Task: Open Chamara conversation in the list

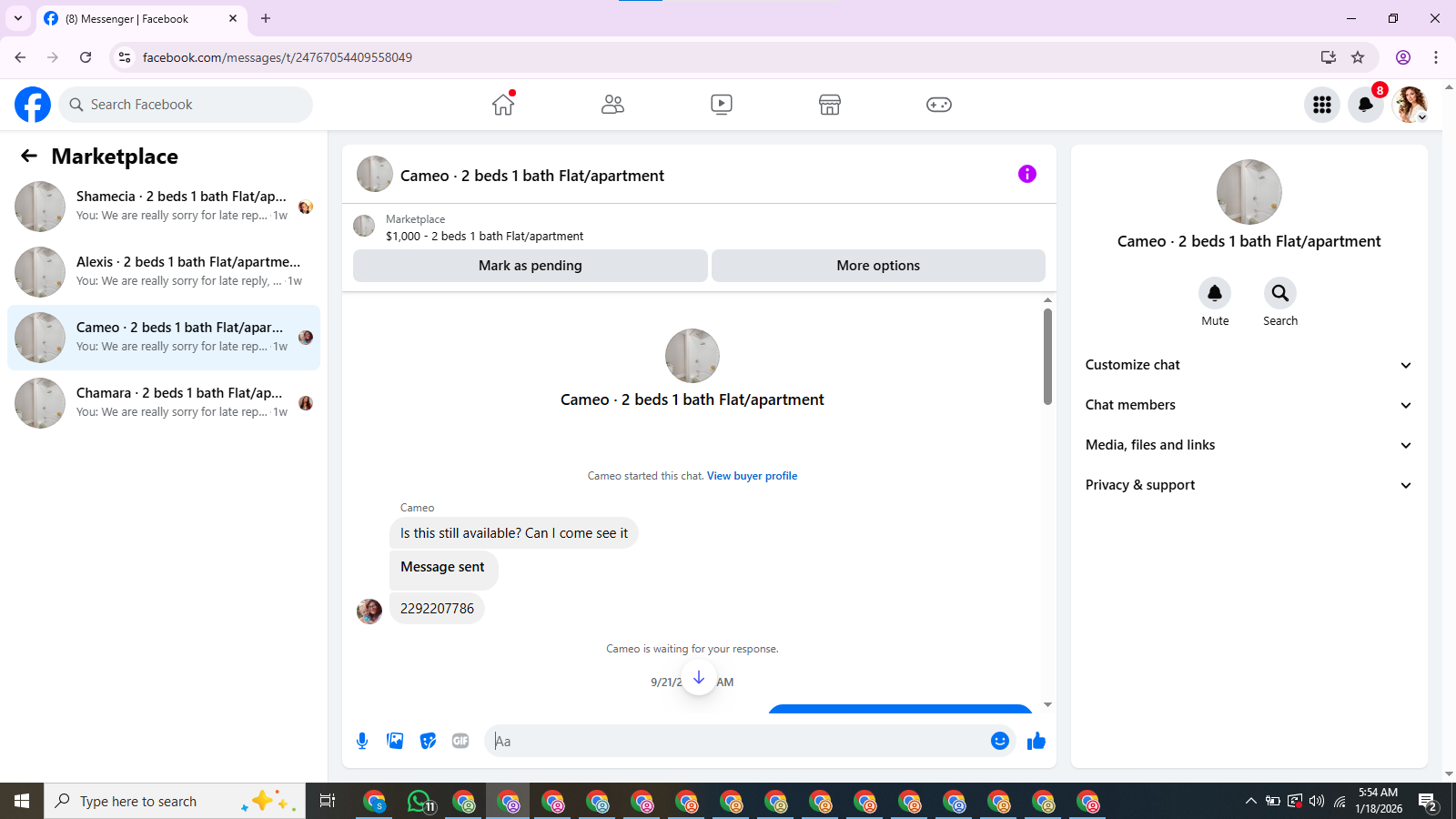Action: coord(164,403)
